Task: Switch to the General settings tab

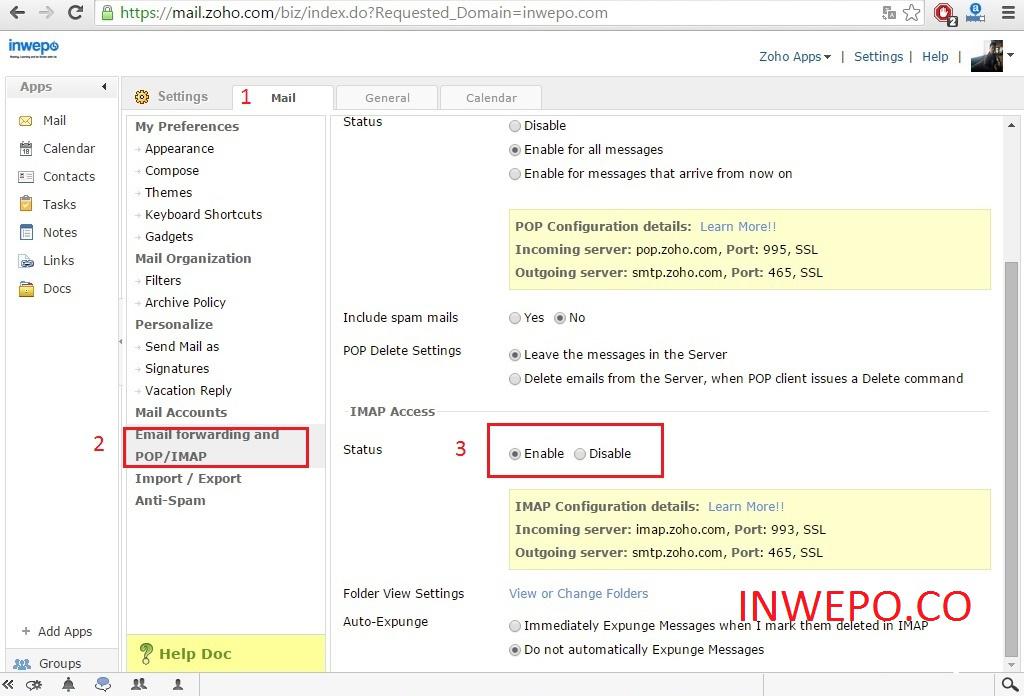Action: (387, 98)
